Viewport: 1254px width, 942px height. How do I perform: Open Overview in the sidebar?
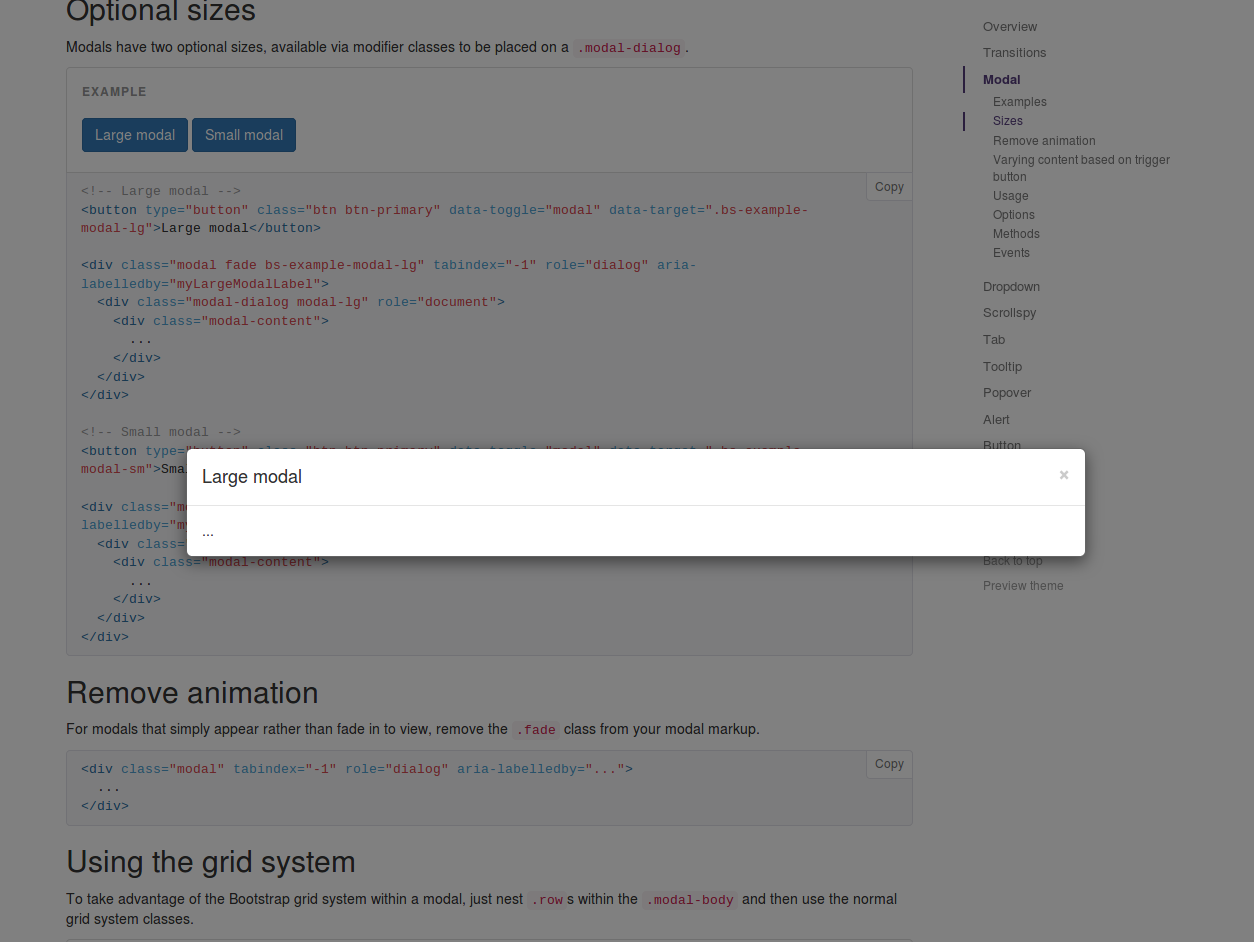pyautogui.click(x=1010, y=27)
